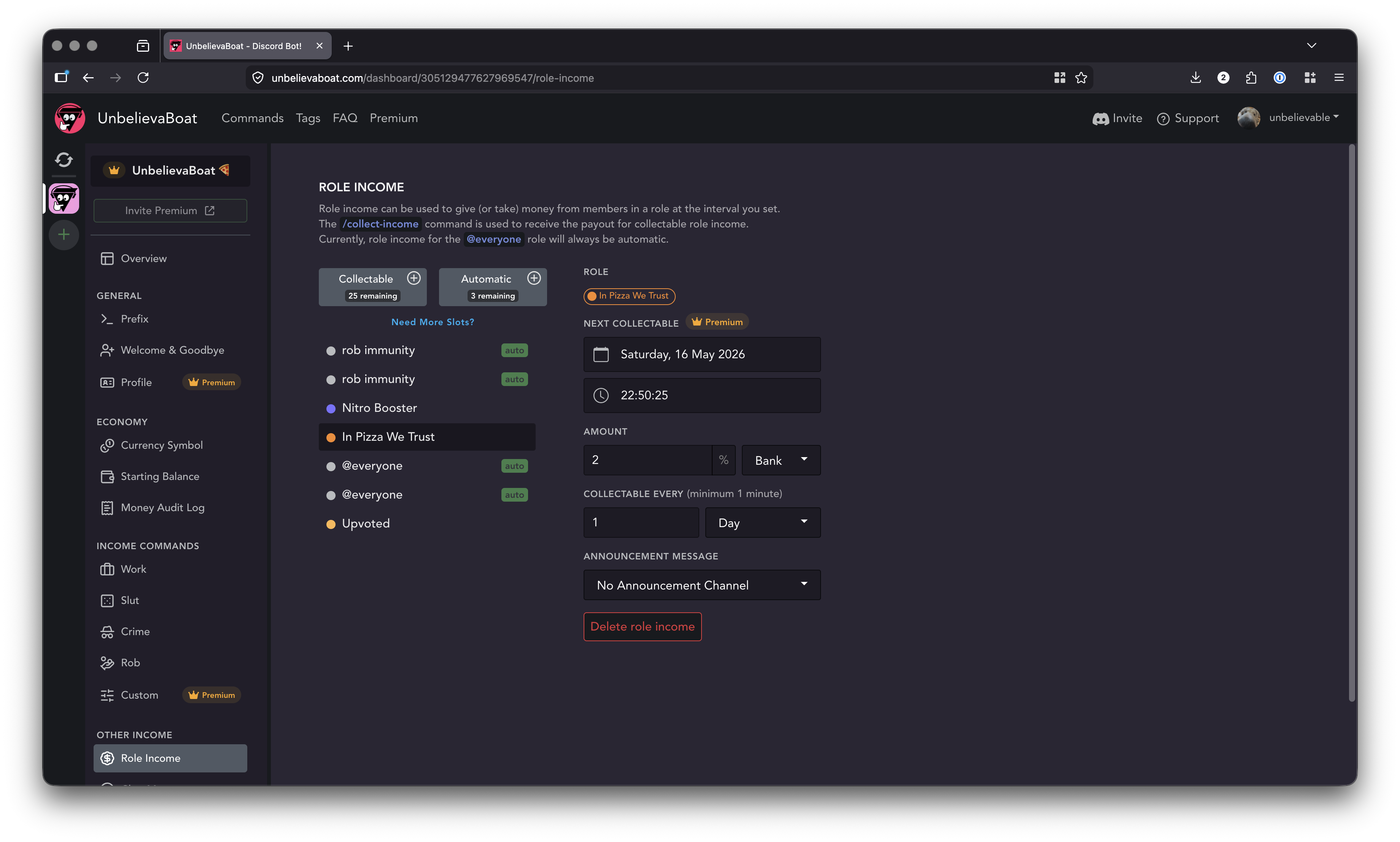
Task: Open FAQ in the top navigation
Action: pyautogui.click(x=345, y=118)
